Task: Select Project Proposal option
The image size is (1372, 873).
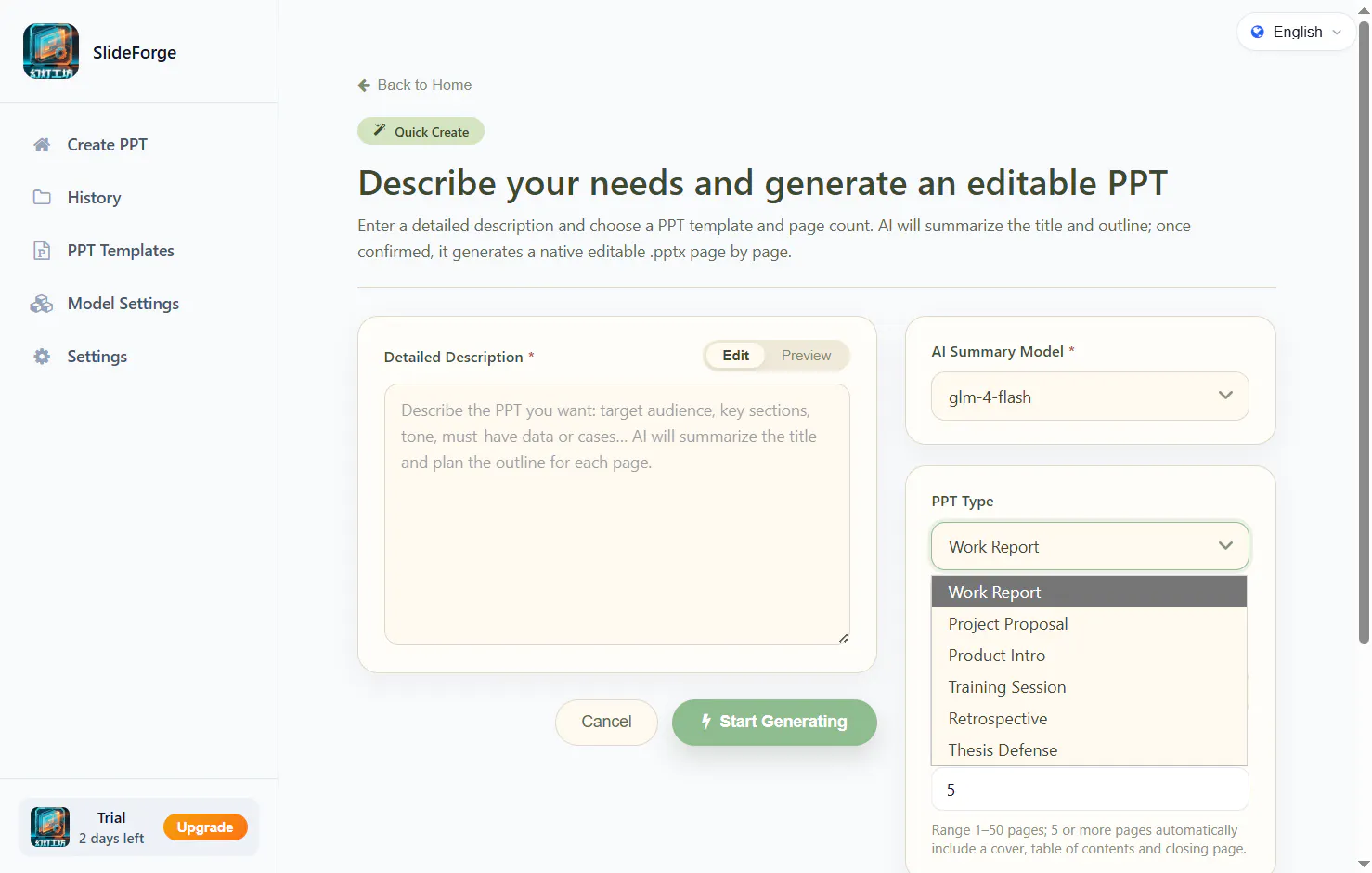Action: point(1089,623)
